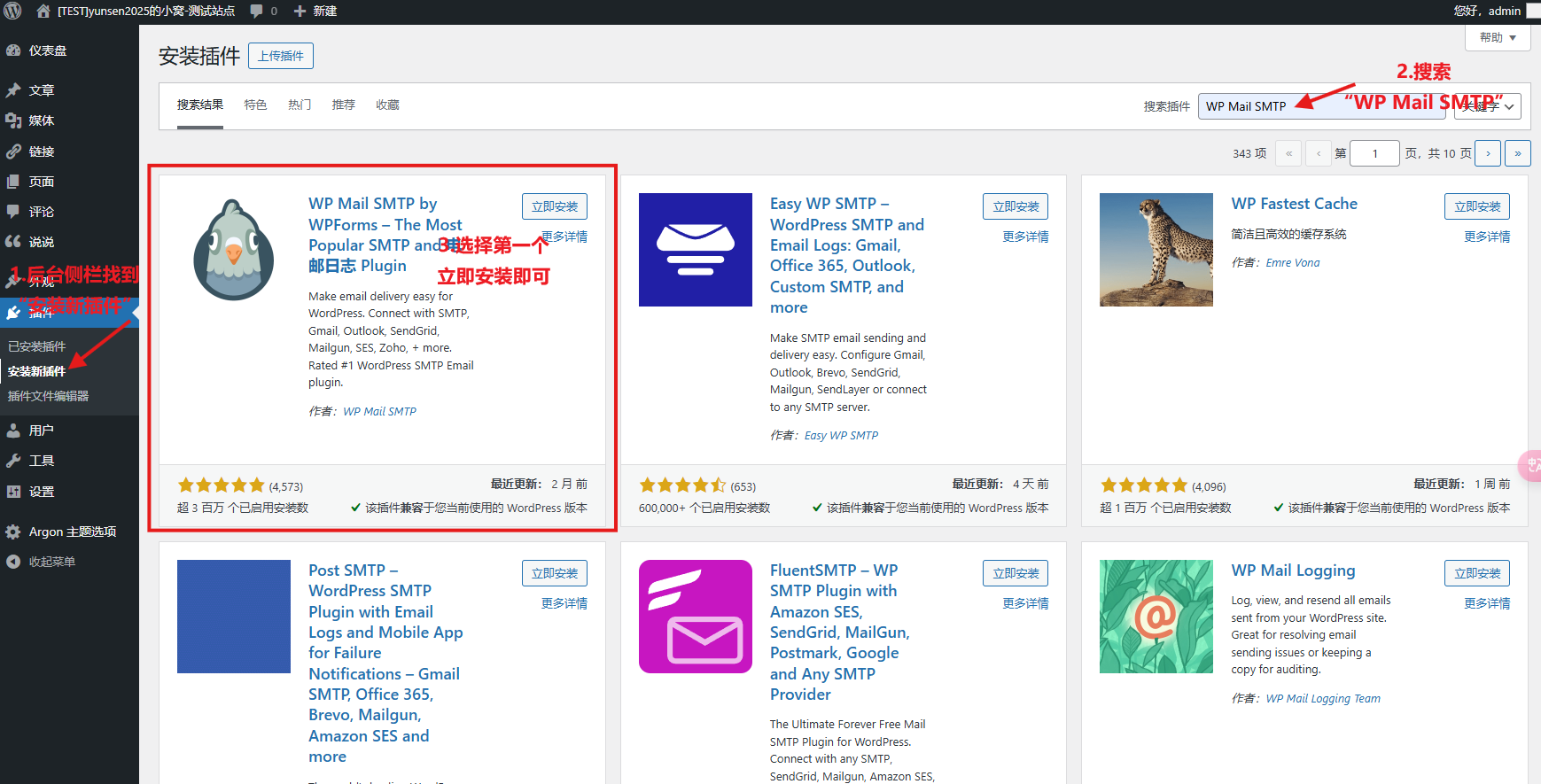Click the Posts pushpin icon
The image size is (1541, 784).
13,90
